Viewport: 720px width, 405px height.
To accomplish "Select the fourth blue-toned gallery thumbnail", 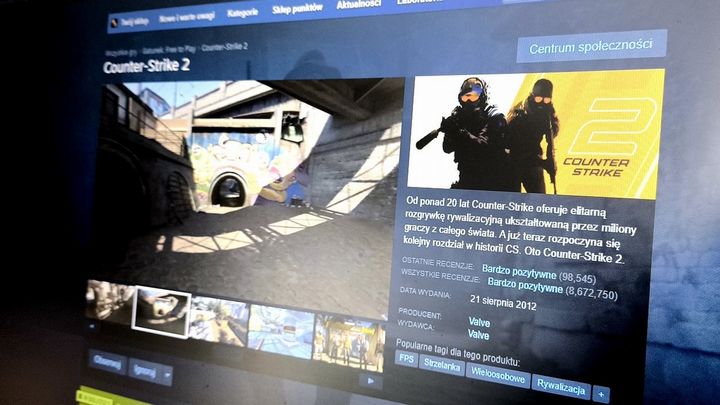I will click(x=281, y=333).
